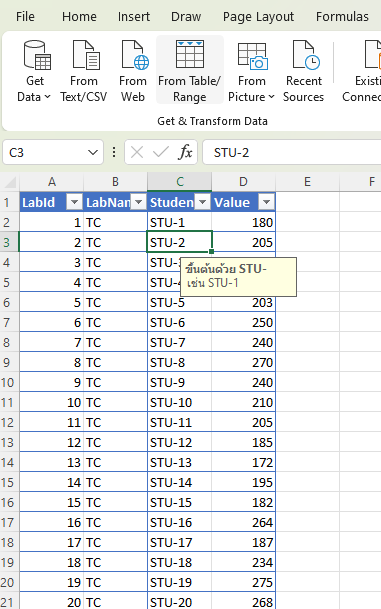Select Value cell 275
The width and height of the screenshot is (381, 609).
[x=244, y=583]
